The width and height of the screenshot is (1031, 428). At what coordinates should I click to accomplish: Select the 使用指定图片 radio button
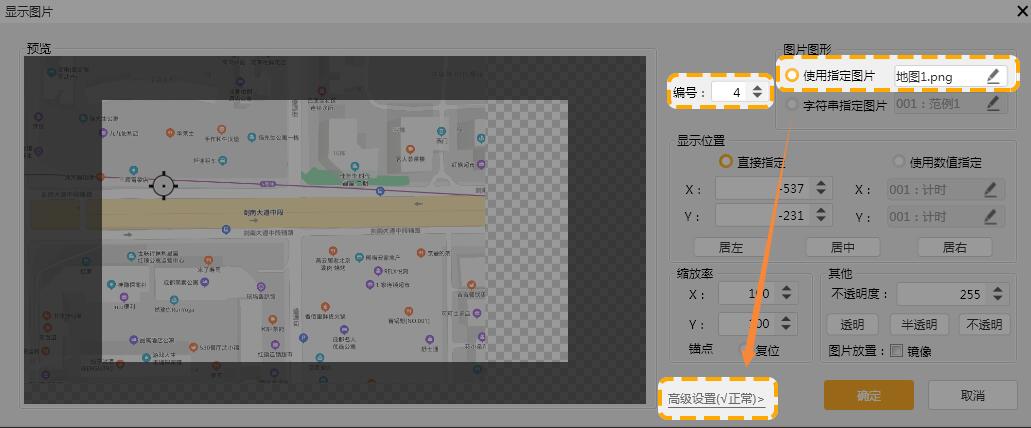(x=793, y=76)
